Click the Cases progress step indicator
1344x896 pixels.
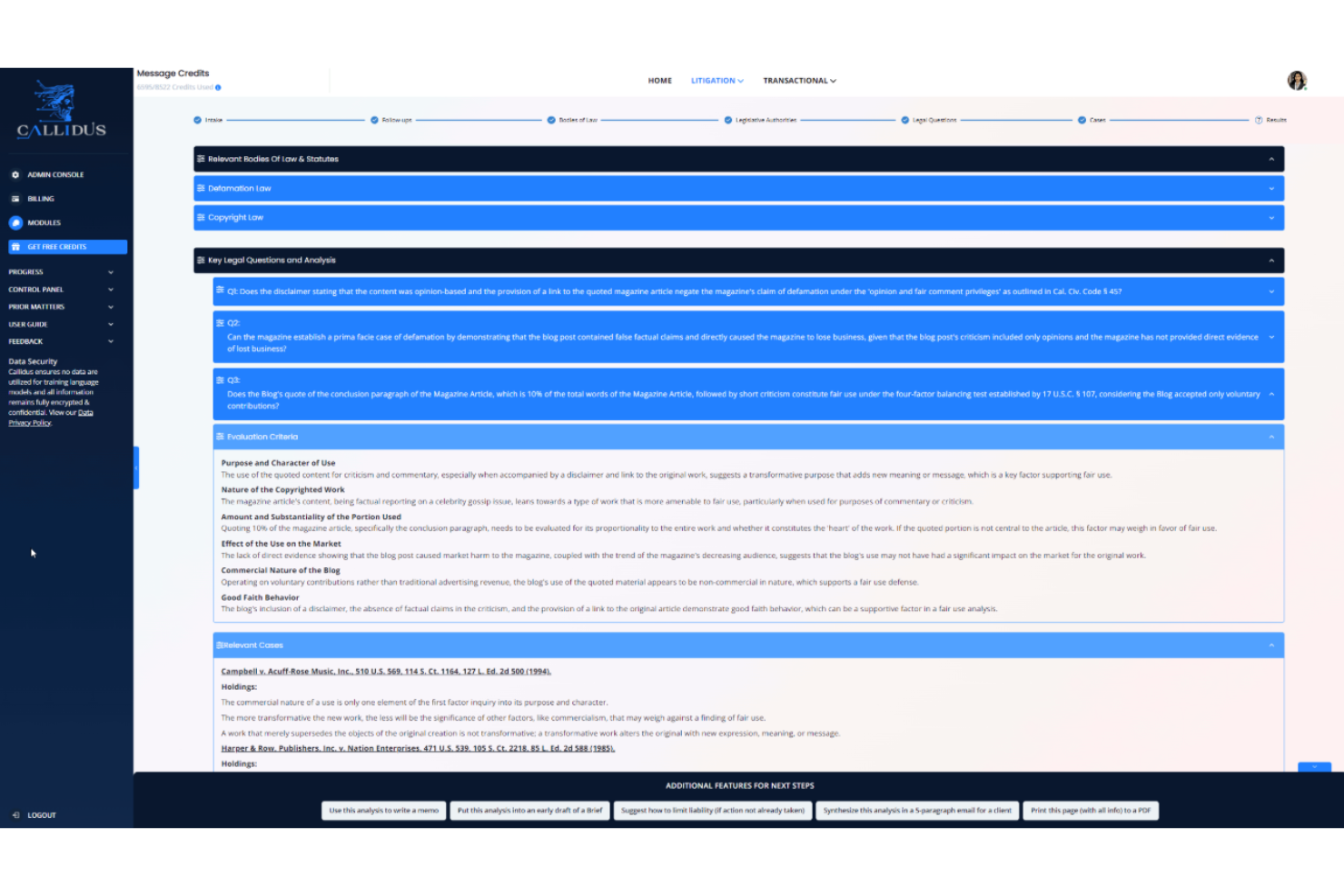[1081, 119]
